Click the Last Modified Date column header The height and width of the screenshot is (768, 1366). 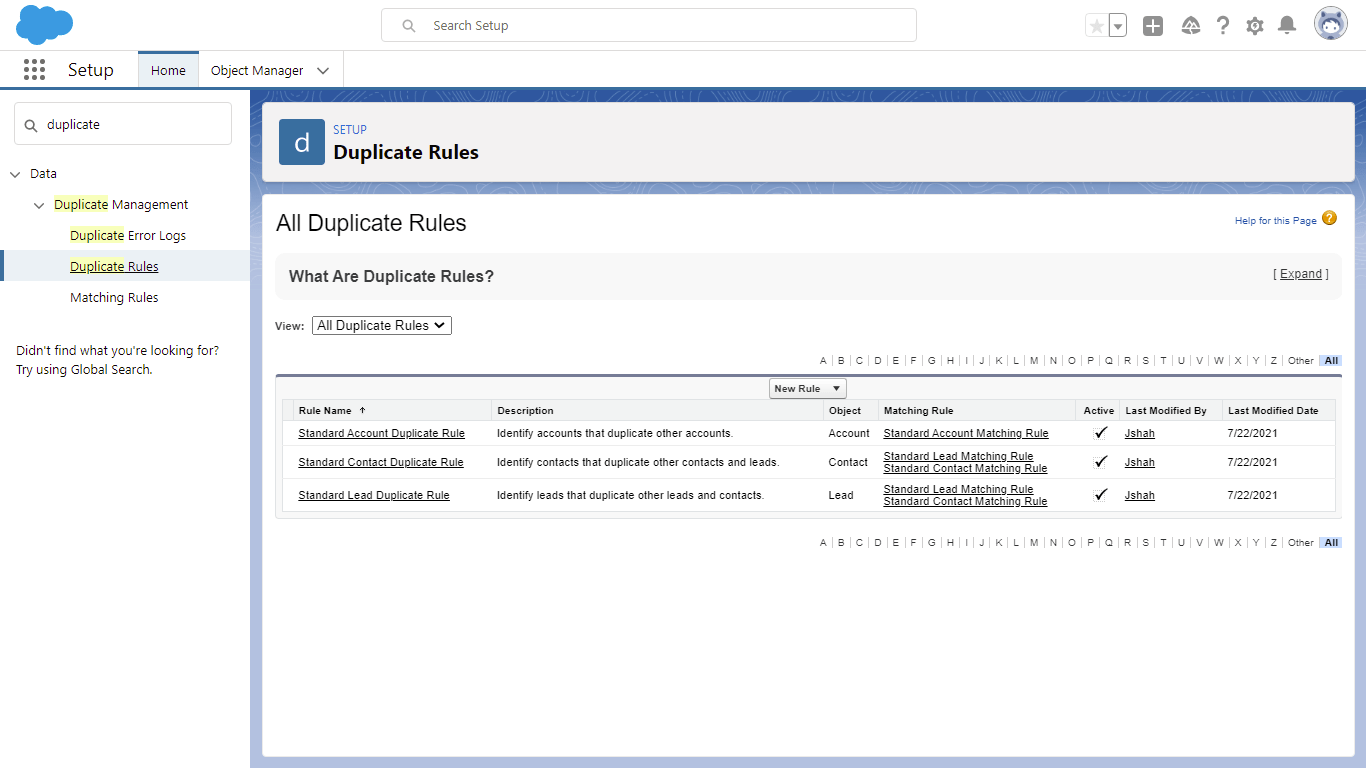point(1273,410)
